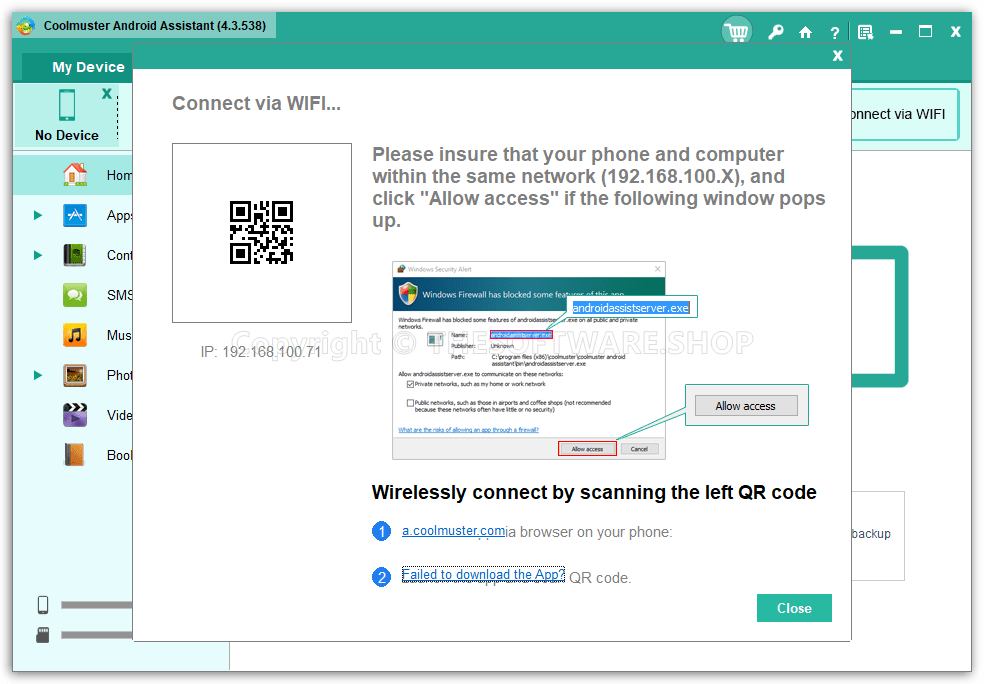Click the IP: 192.168.100.71 text

coord(260,352)
